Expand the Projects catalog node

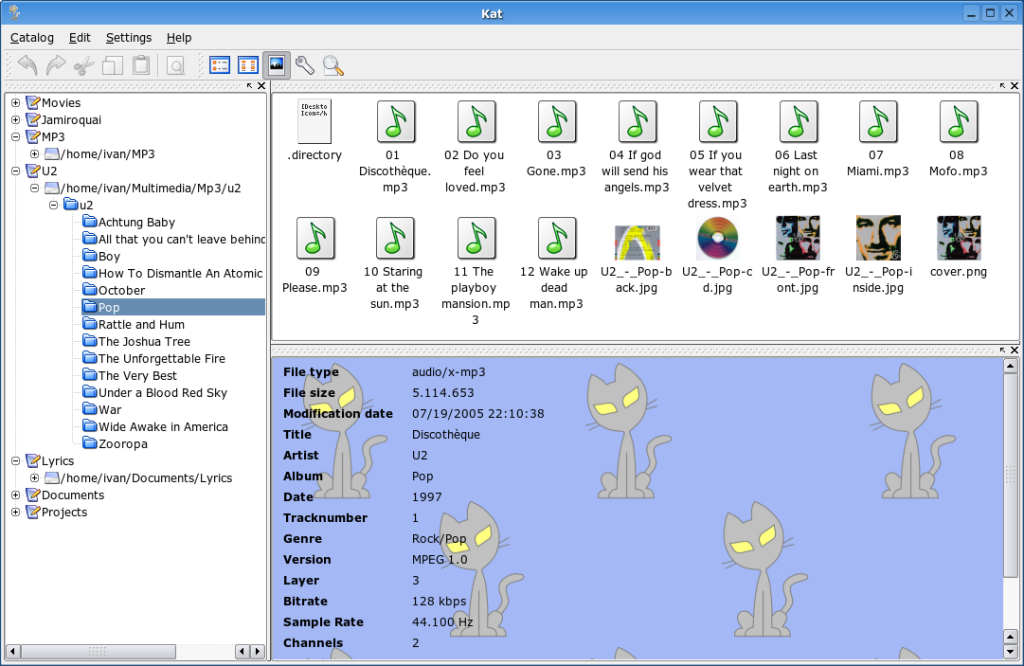pos(16,512)
